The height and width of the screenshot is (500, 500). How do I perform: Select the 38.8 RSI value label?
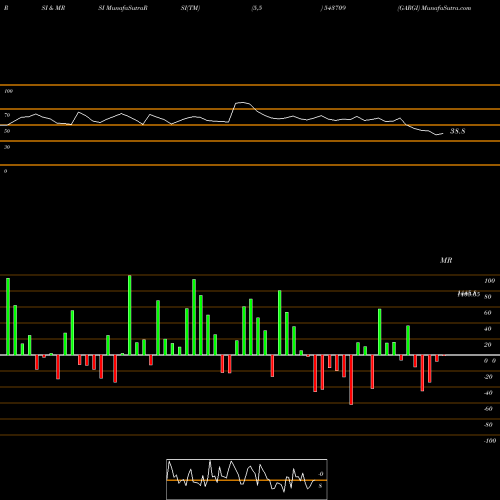pos(458,131)
